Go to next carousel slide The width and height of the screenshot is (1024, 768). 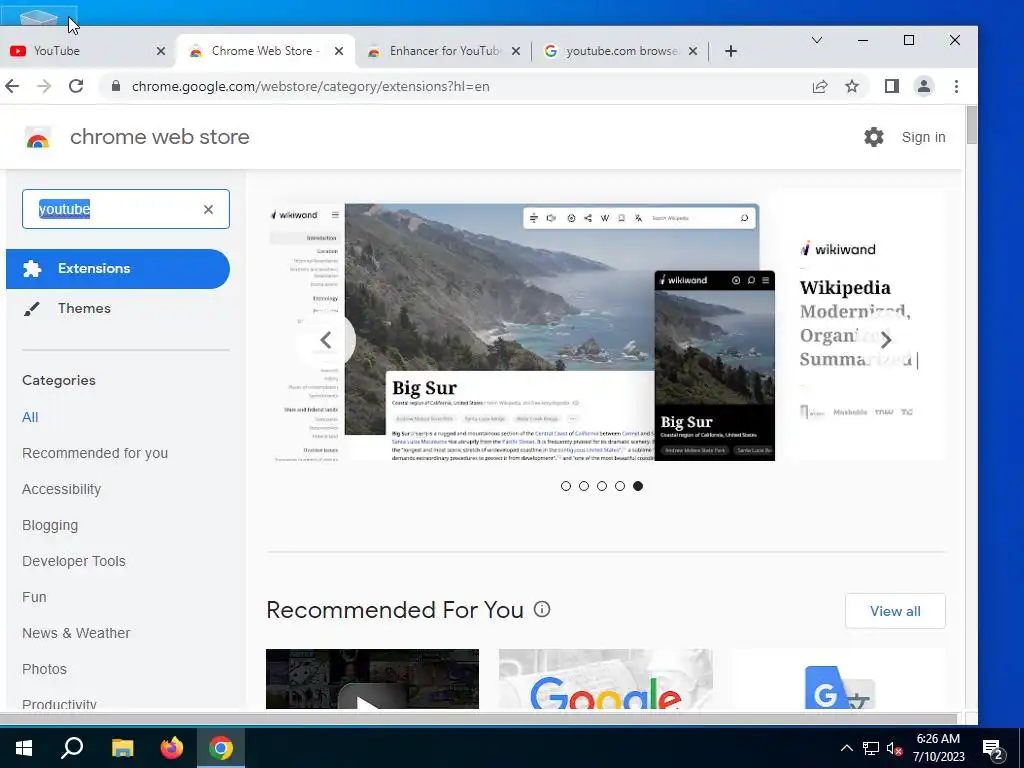[886, 340]
